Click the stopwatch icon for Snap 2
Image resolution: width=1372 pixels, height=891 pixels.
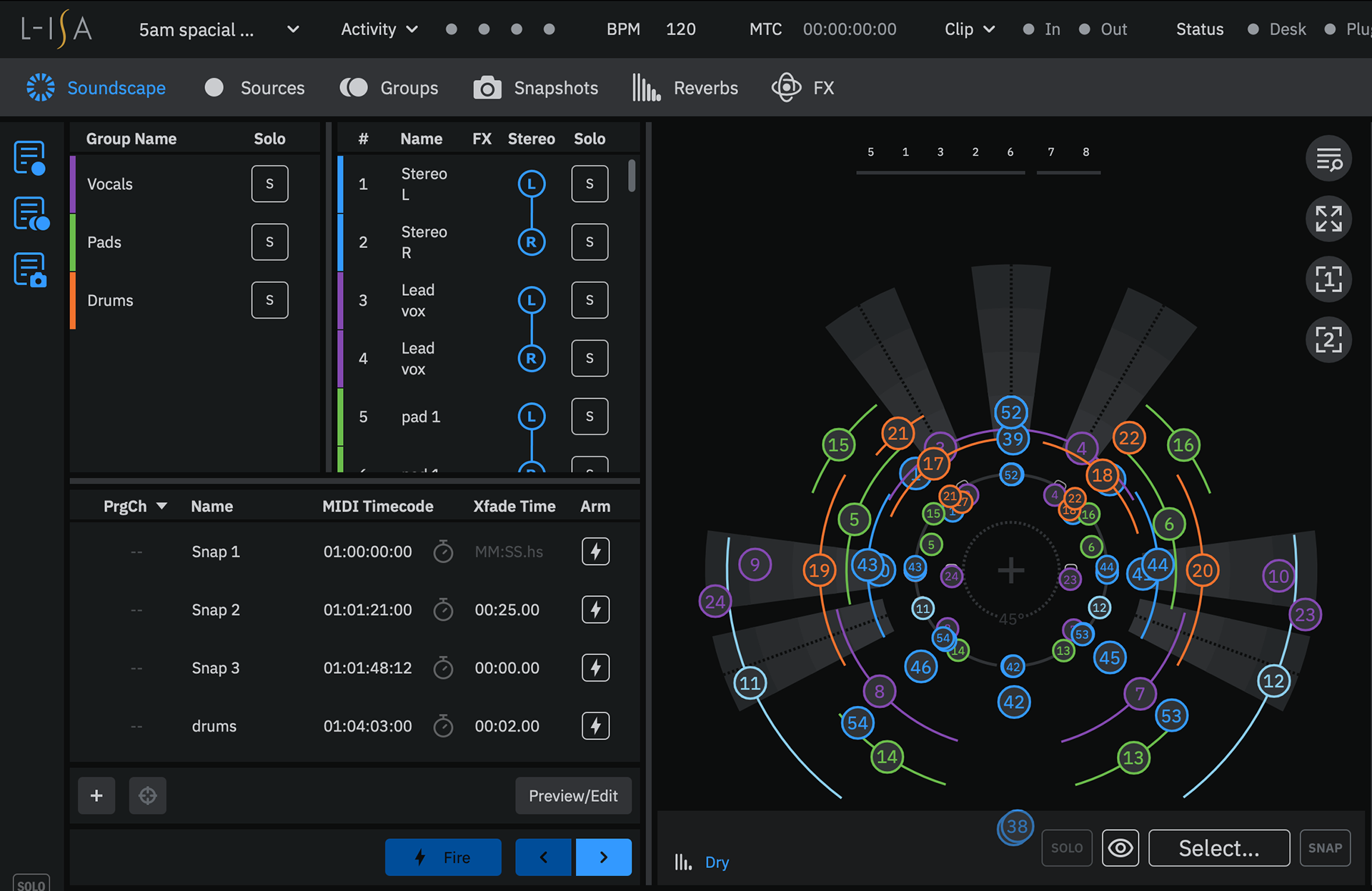[443, 609]
